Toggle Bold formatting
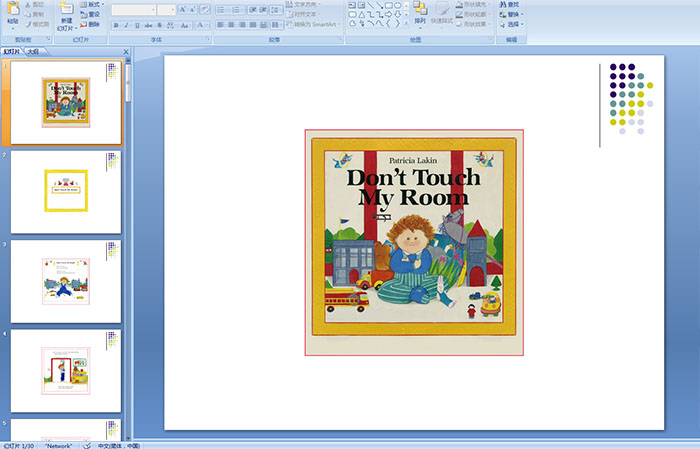 pos(116,25)
